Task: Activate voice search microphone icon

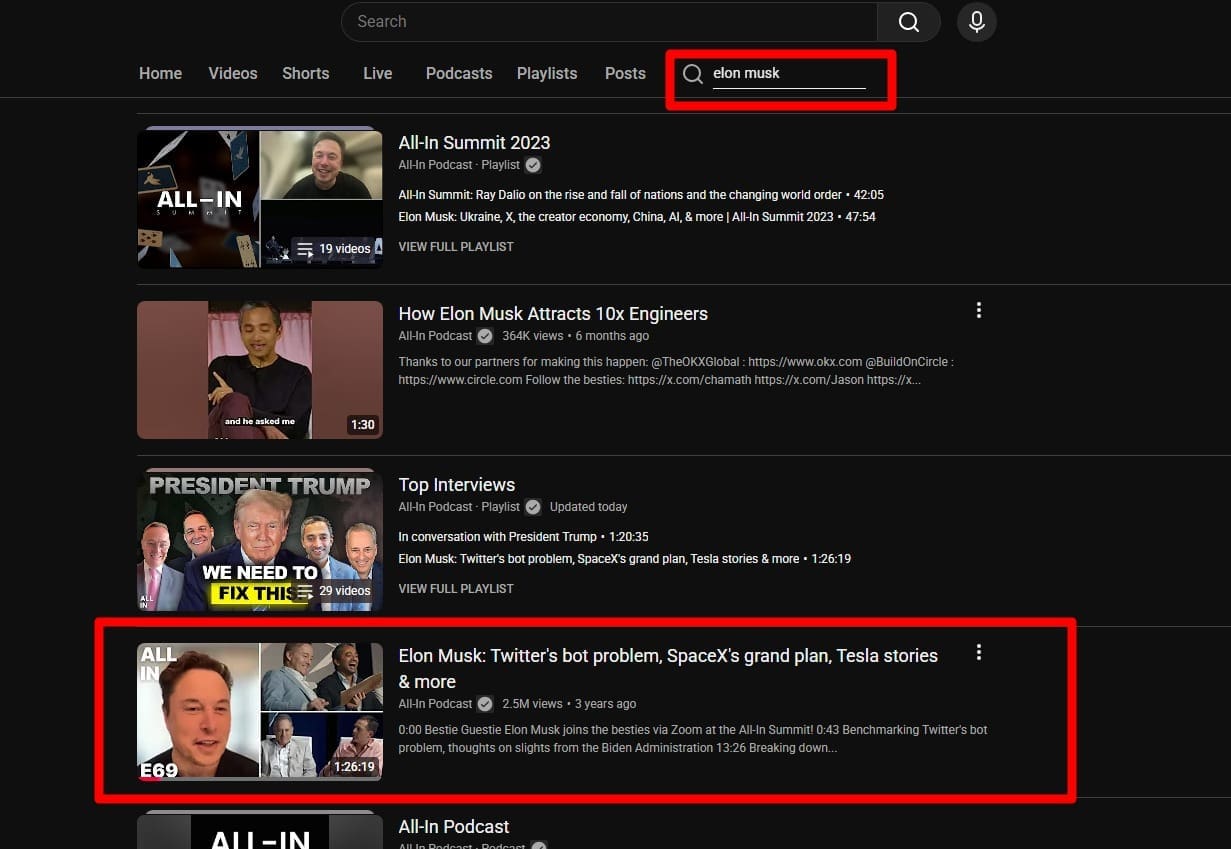Action: (x=976, y=22)
